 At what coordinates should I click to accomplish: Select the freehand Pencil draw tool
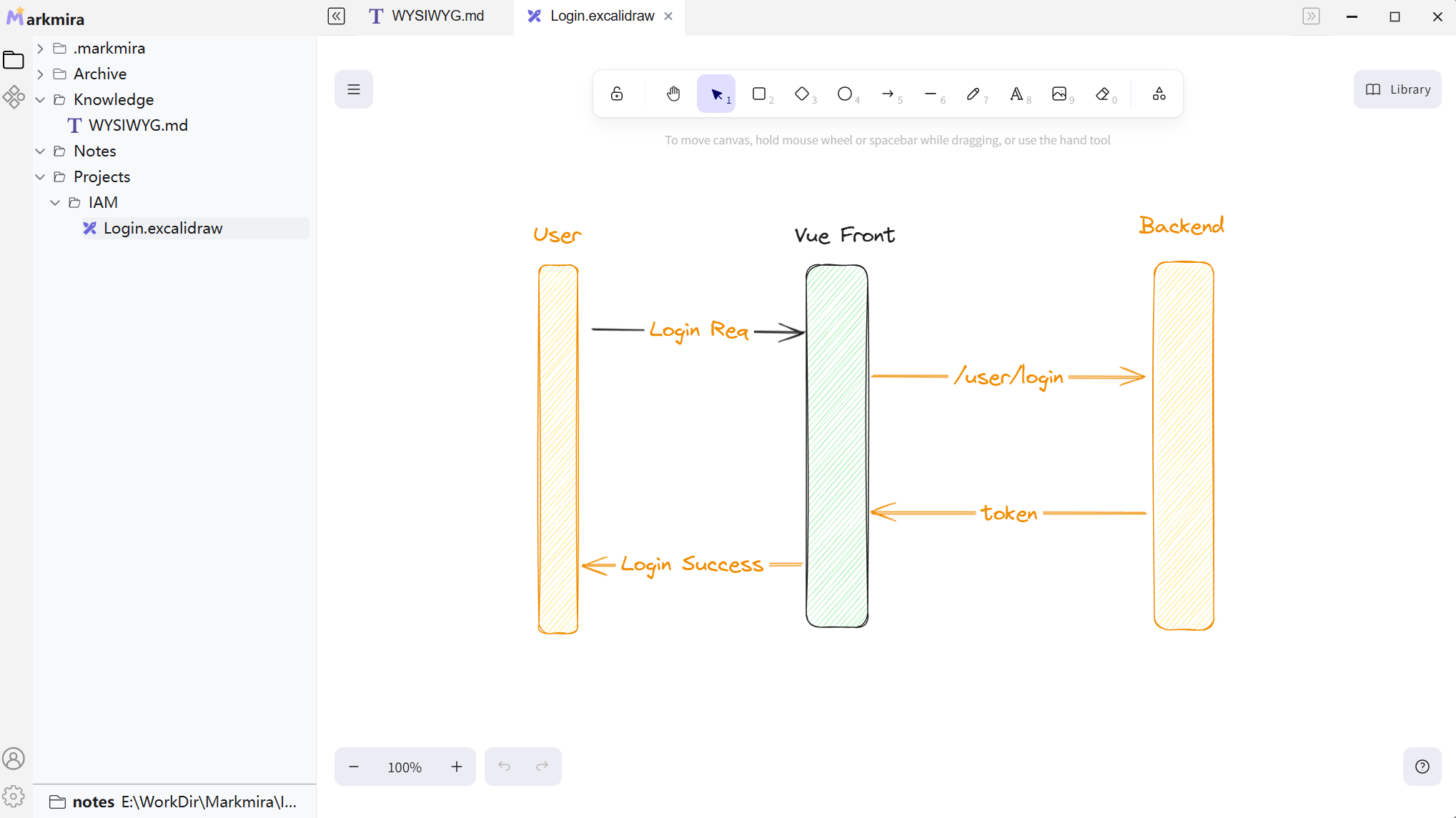[974, 94]
